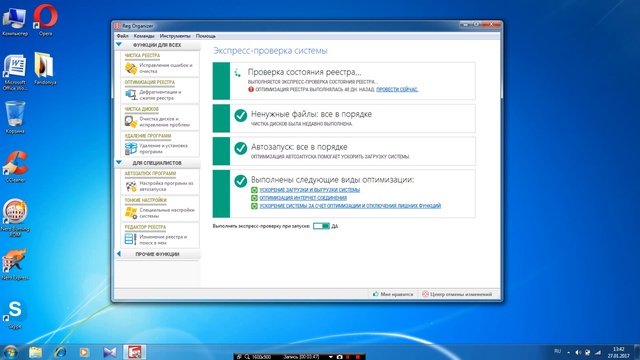
Task: Open the Инструменты menu
Action: [175, 36]
